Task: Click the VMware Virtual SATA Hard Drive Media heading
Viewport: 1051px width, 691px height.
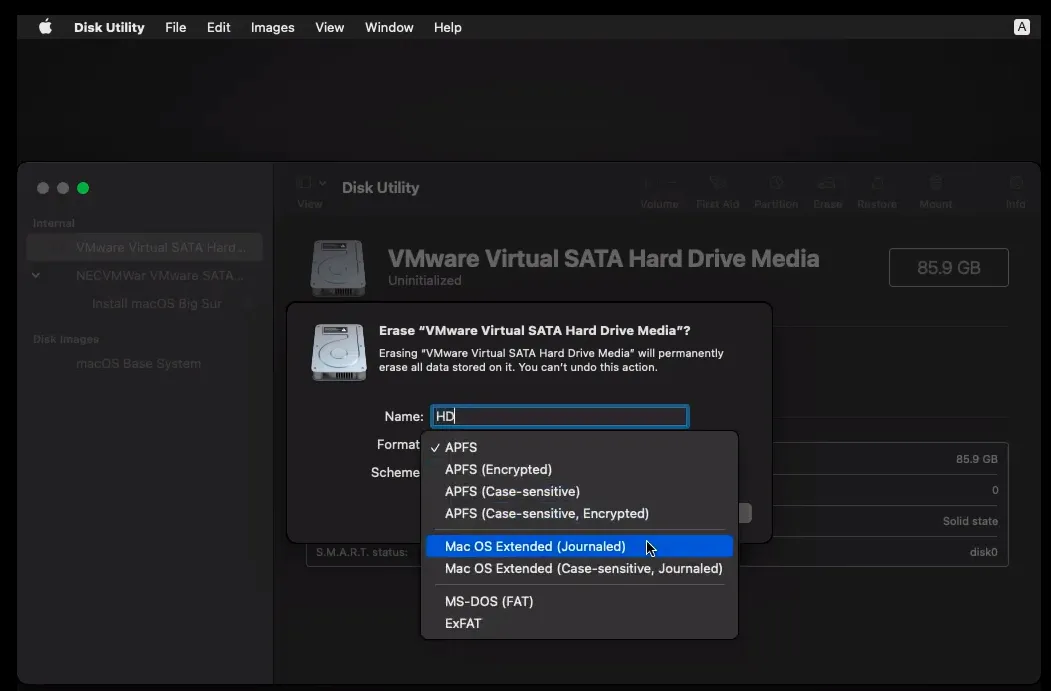Action: [x=603, y=258]
